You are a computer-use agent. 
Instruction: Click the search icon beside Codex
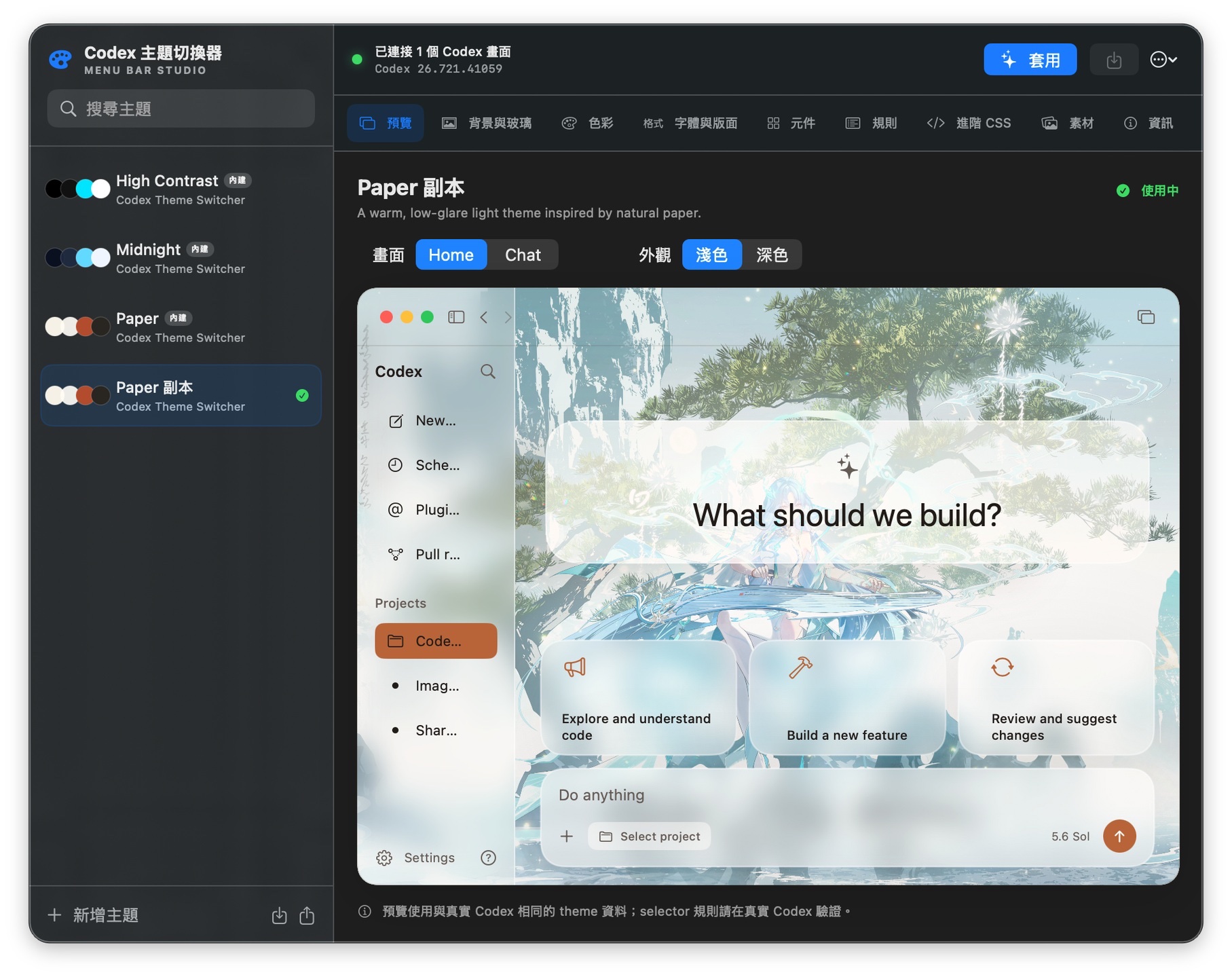click(x=487, y=371)
